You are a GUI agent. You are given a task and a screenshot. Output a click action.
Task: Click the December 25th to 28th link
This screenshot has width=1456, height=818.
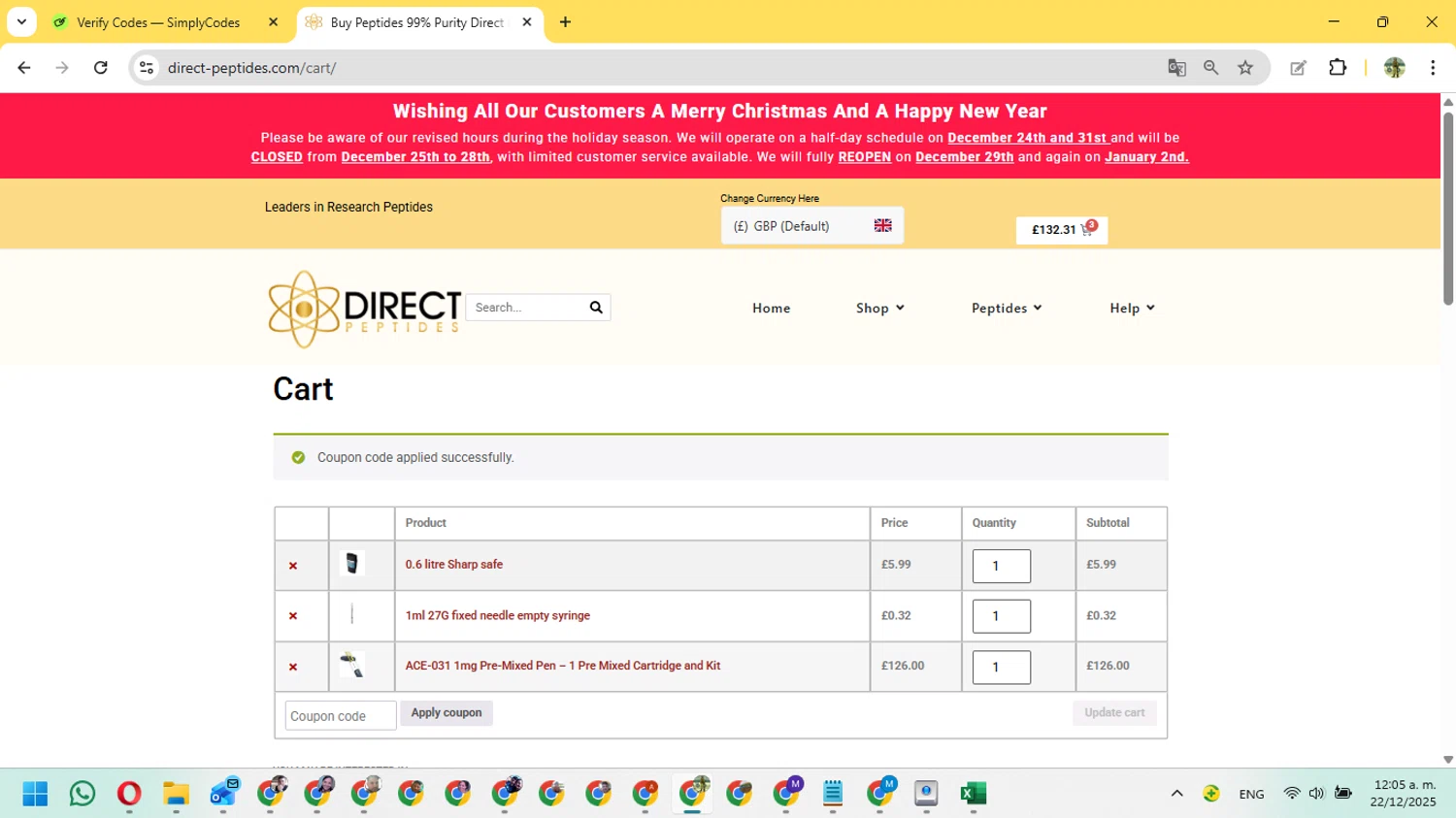click(x=415, y=157)
